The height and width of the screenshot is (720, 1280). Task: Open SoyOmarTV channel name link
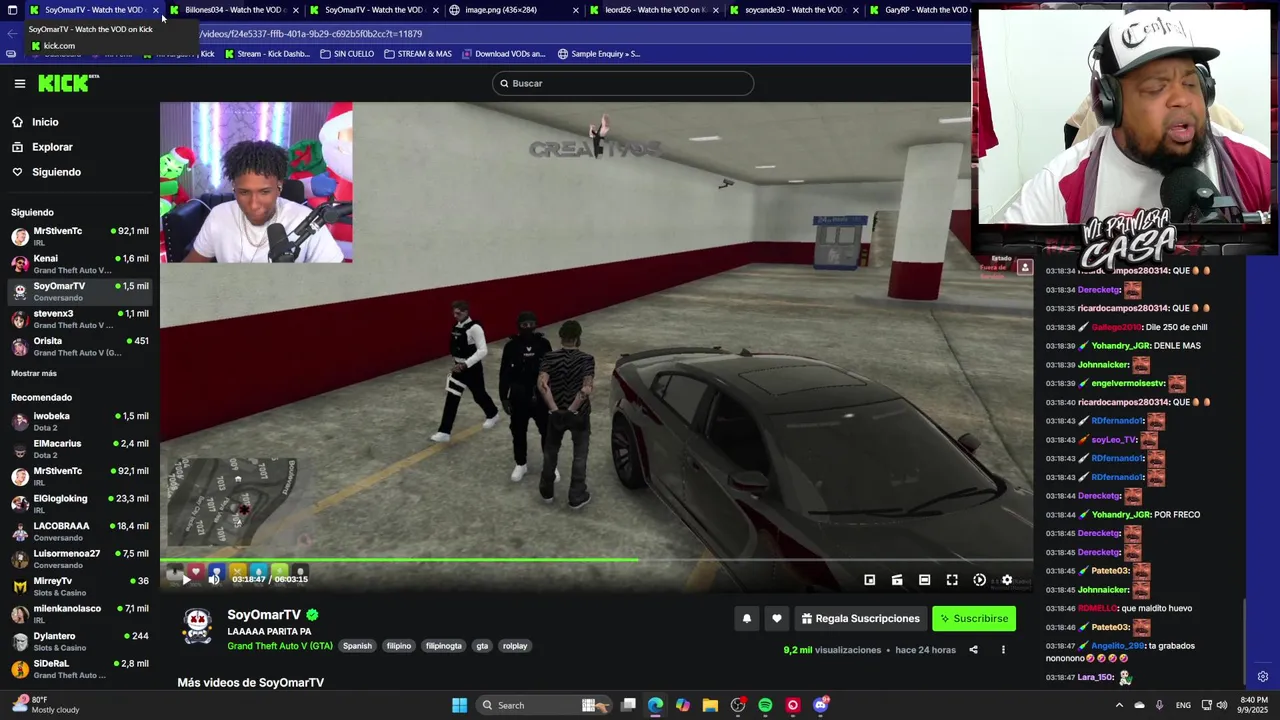[x=264, y=615]
